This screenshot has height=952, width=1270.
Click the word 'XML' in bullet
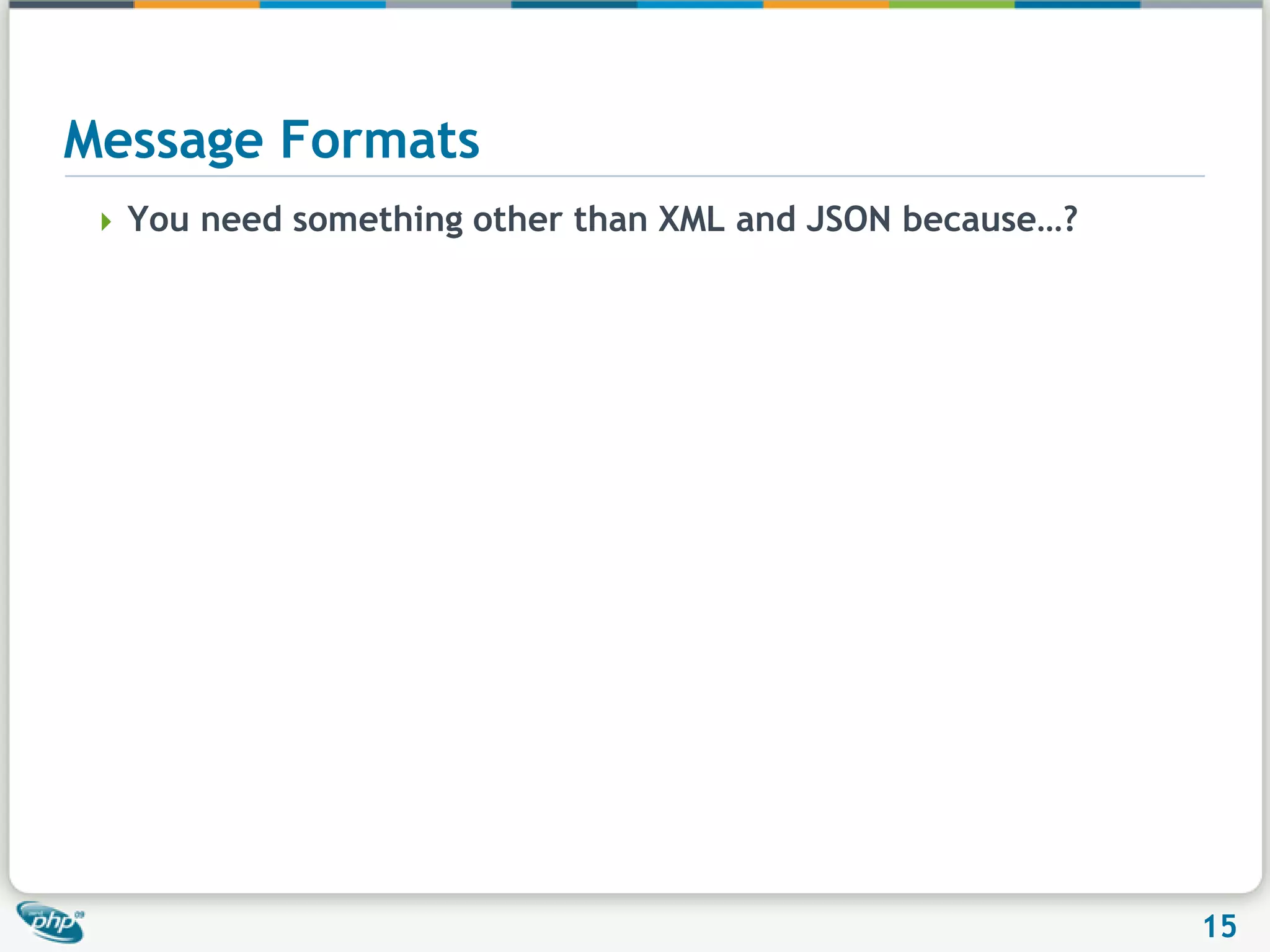click(x=690, y=219)
